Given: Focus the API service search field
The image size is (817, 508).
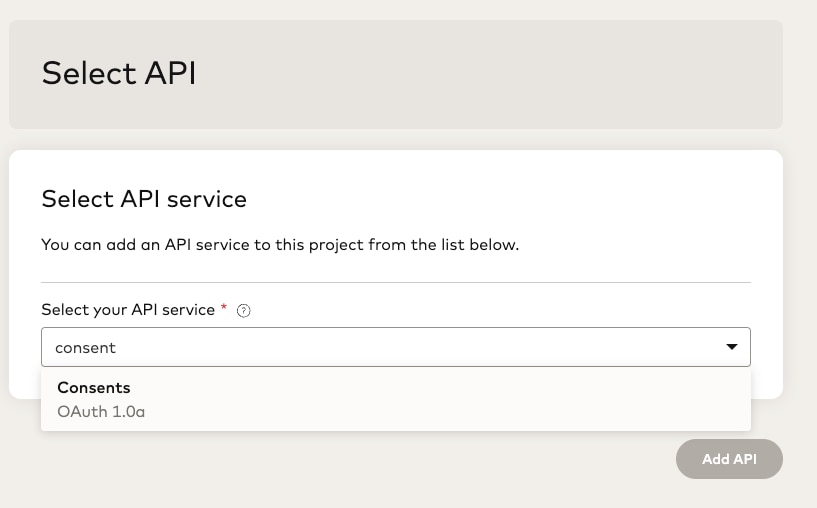Looking at the screenshot, I should pyautogui.click(x=380, y=347).
